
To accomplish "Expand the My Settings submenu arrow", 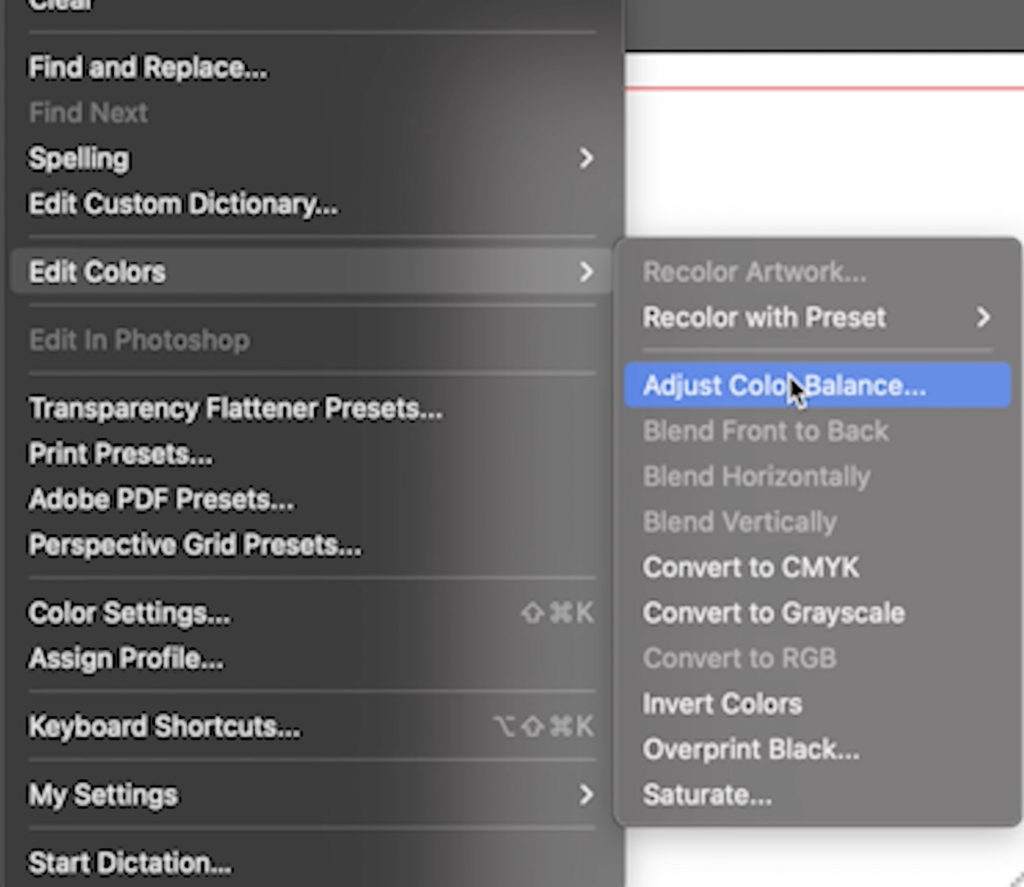I will point(586,794).
